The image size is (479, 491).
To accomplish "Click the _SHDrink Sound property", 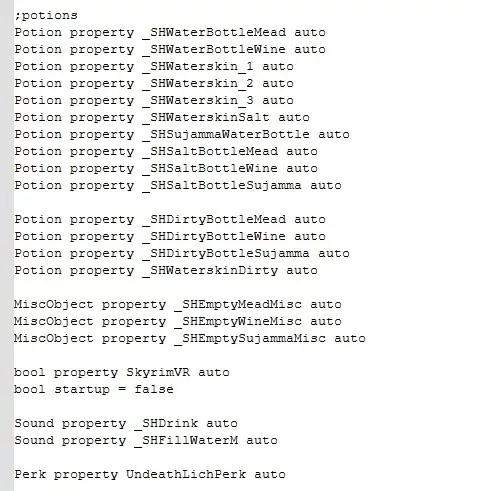I will click(x=166, y=424).
